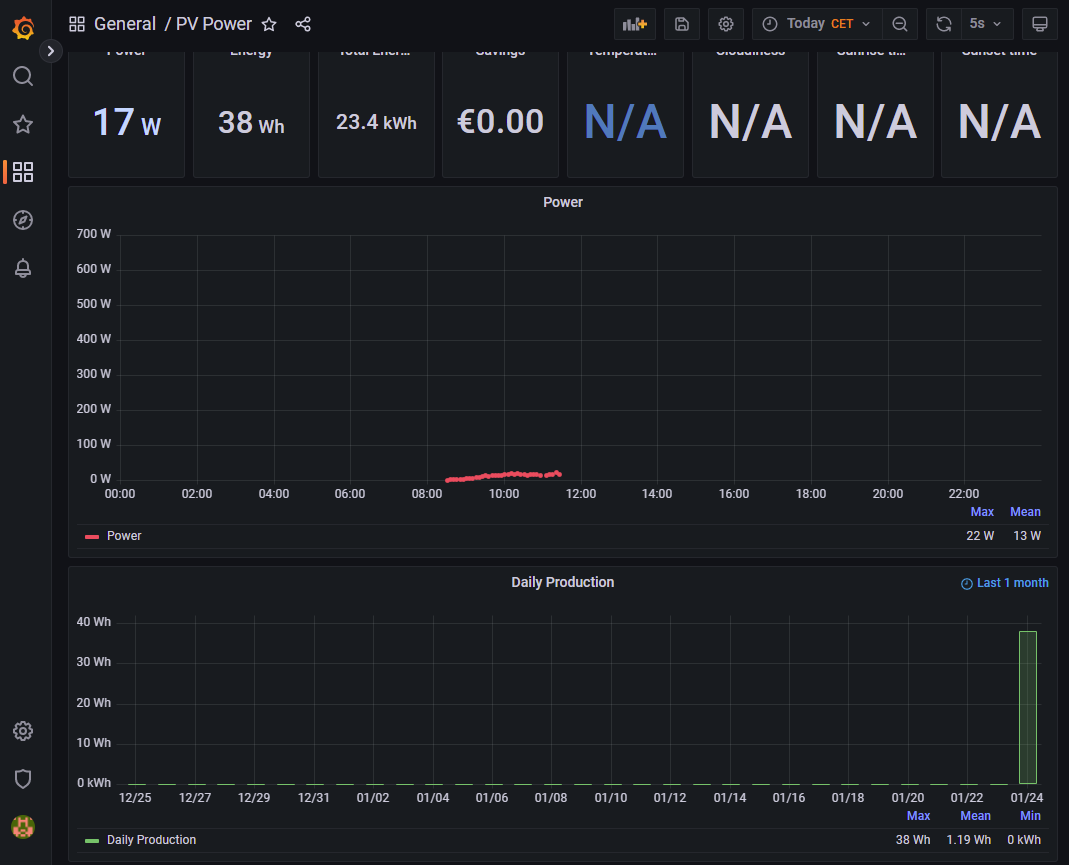Open the 5s refresh interval dropdown

tap(986, 25)
